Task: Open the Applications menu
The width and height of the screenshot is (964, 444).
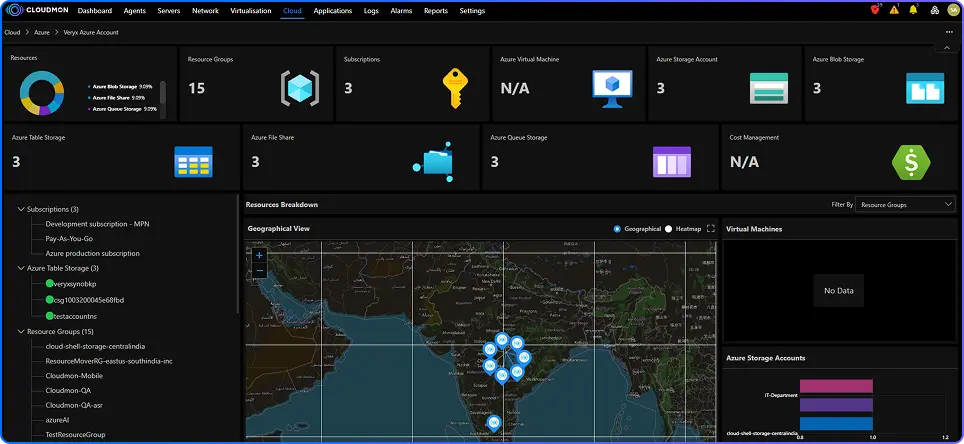Action: (333, 10)
